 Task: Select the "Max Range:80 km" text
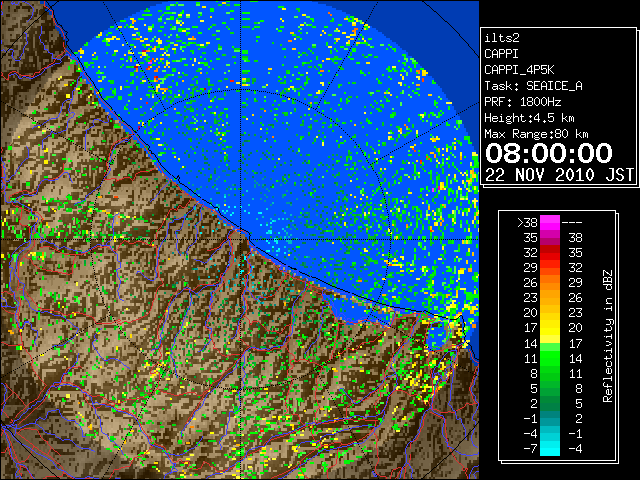click(536, 134)
